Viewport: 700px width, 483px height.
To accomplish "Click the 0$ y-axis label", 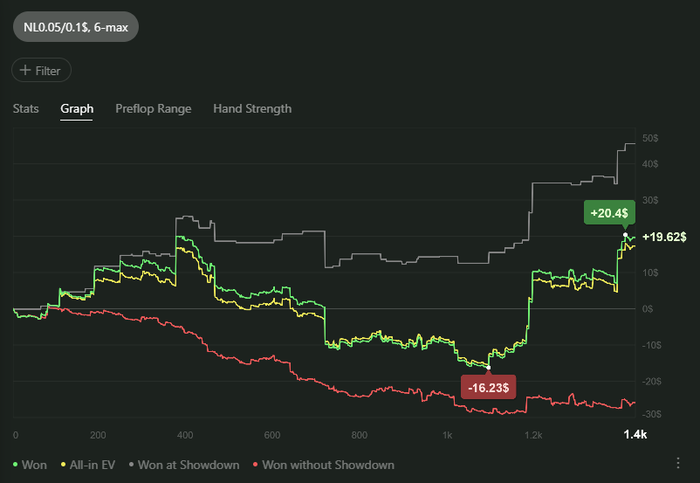I will coord(648,309).
